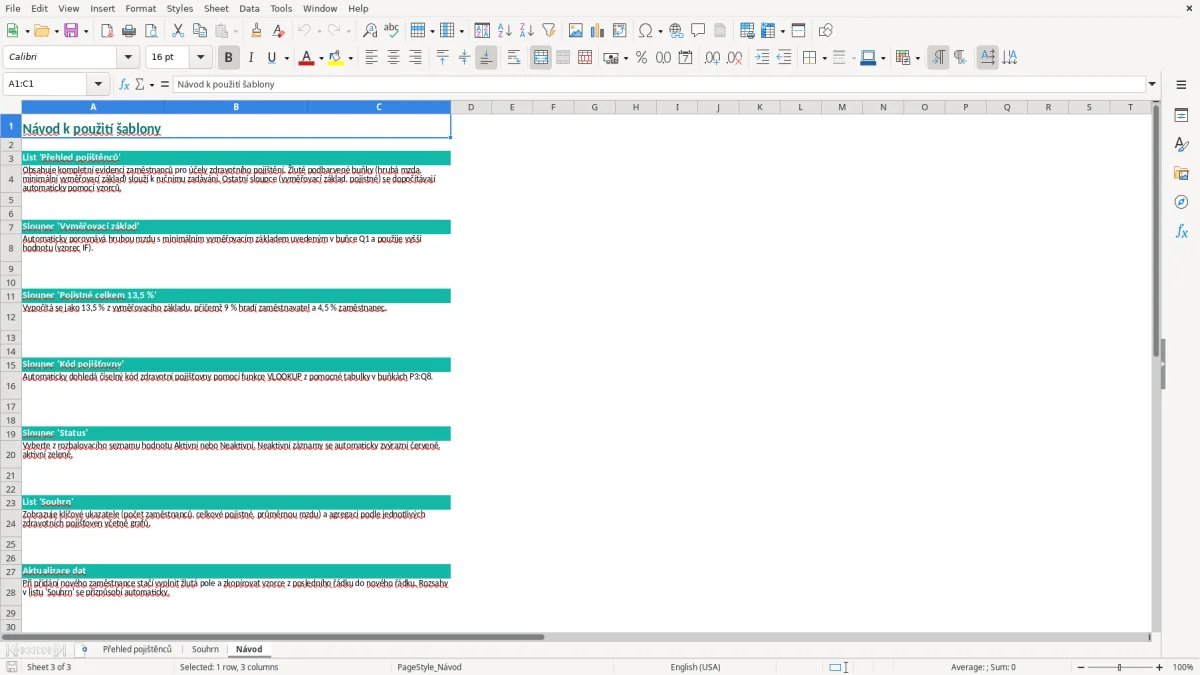This screenshot has height=675, width=1200.
Task: Insert a comment
Action: (698, 31)
